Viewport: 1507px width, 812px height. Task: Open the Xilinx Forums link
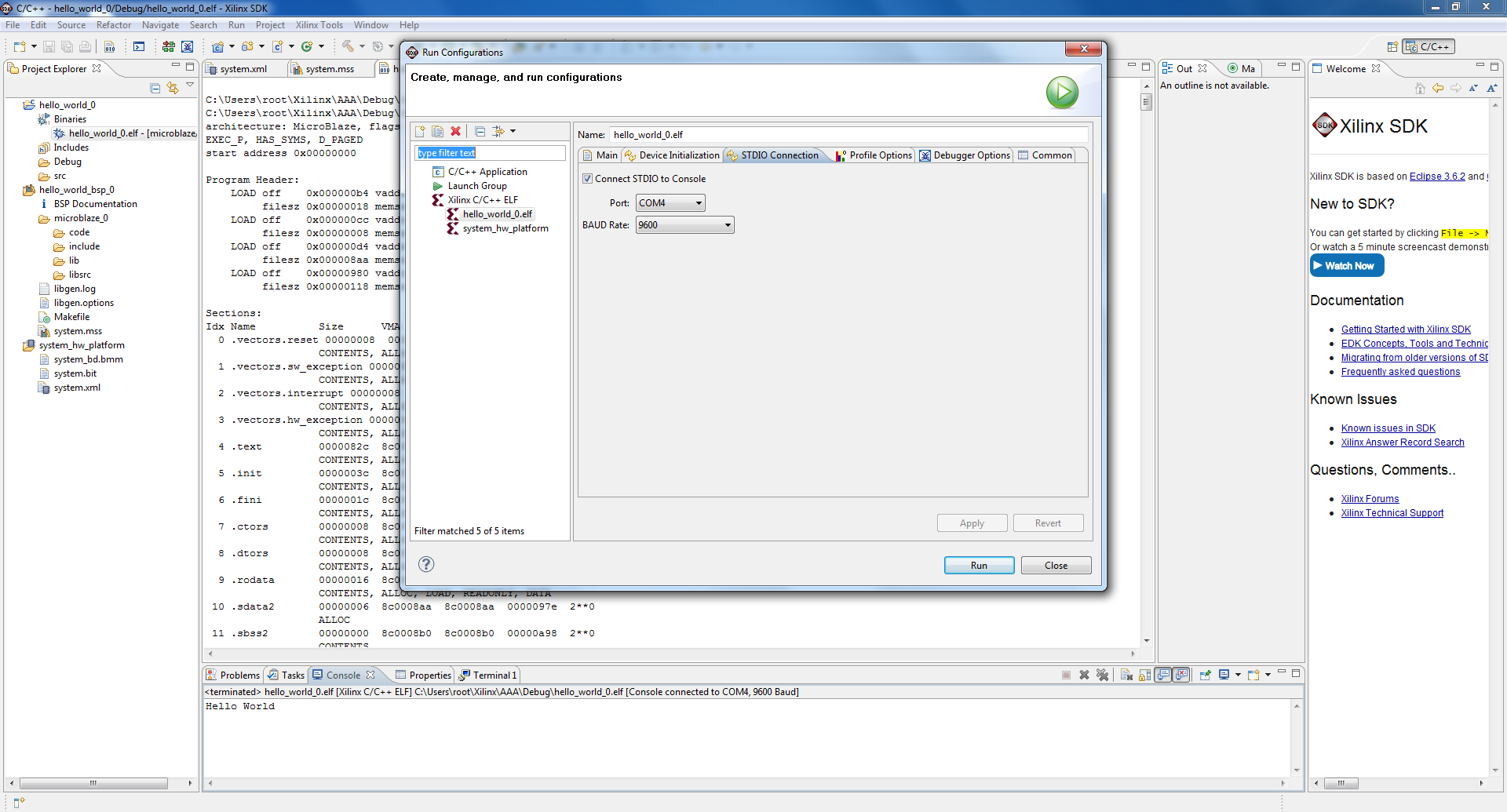(x=1370, y=499)
